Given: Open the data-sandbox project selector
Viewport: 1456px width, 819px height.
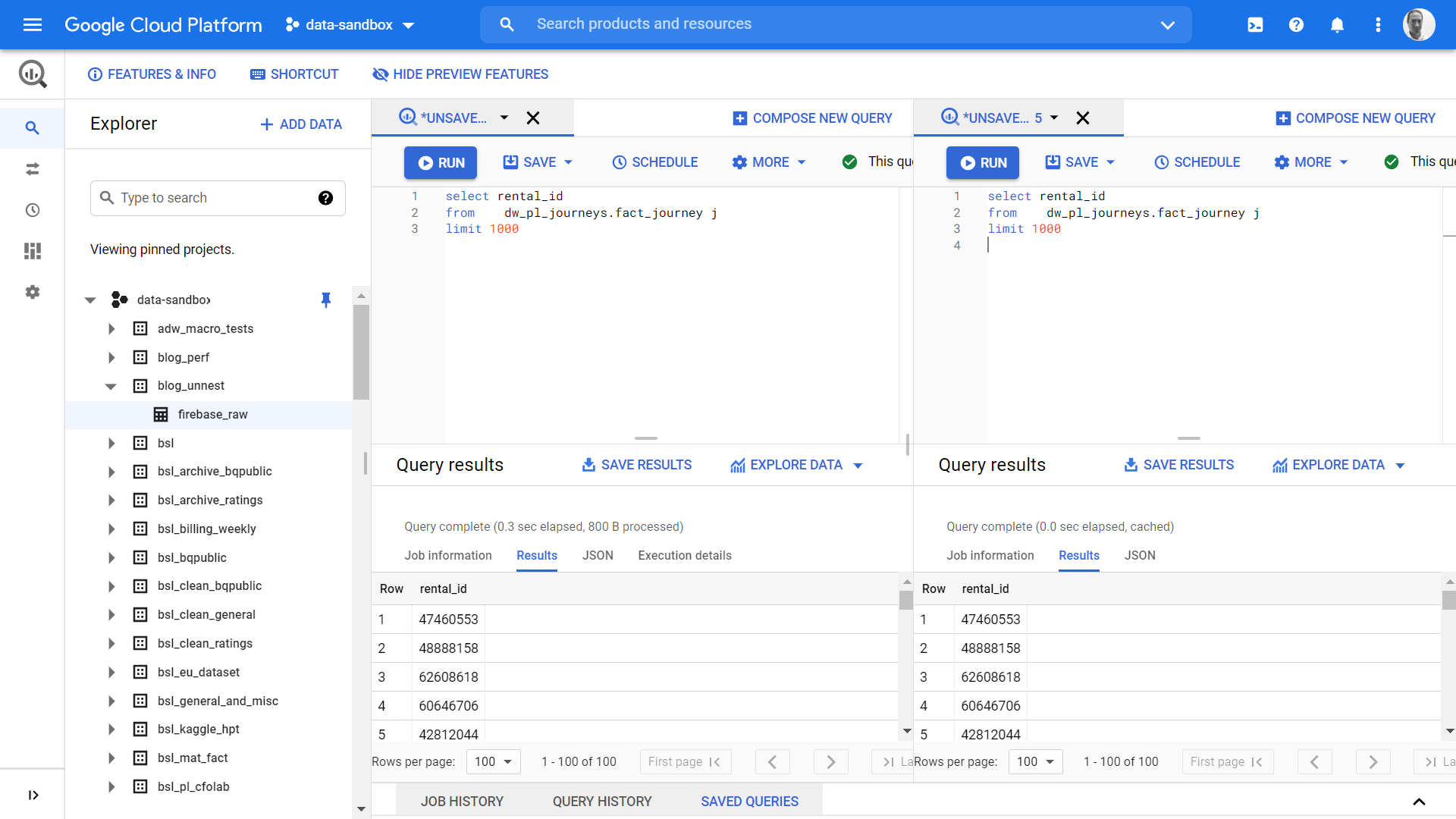Looking at the screenshot, I should point(350,25).
